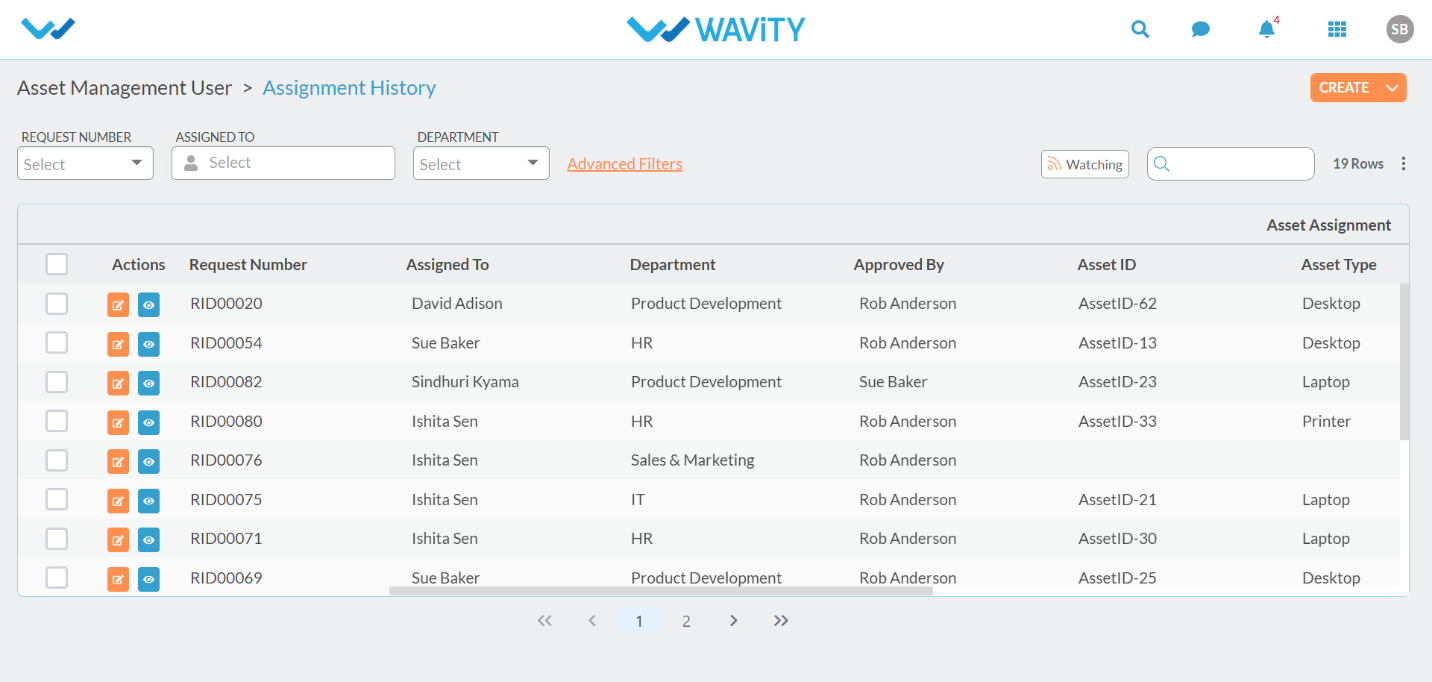Click the AssetID-62 cell
This screenshot has height=682, width=1432.
click(x=1117, y=304)
